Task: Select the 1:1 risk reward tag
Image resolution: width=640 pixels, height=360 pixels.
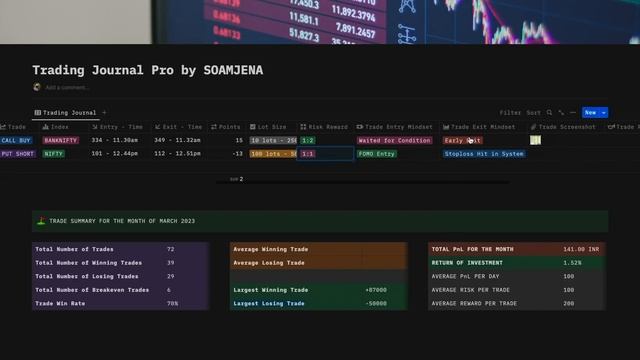Action: click(307, 154)
